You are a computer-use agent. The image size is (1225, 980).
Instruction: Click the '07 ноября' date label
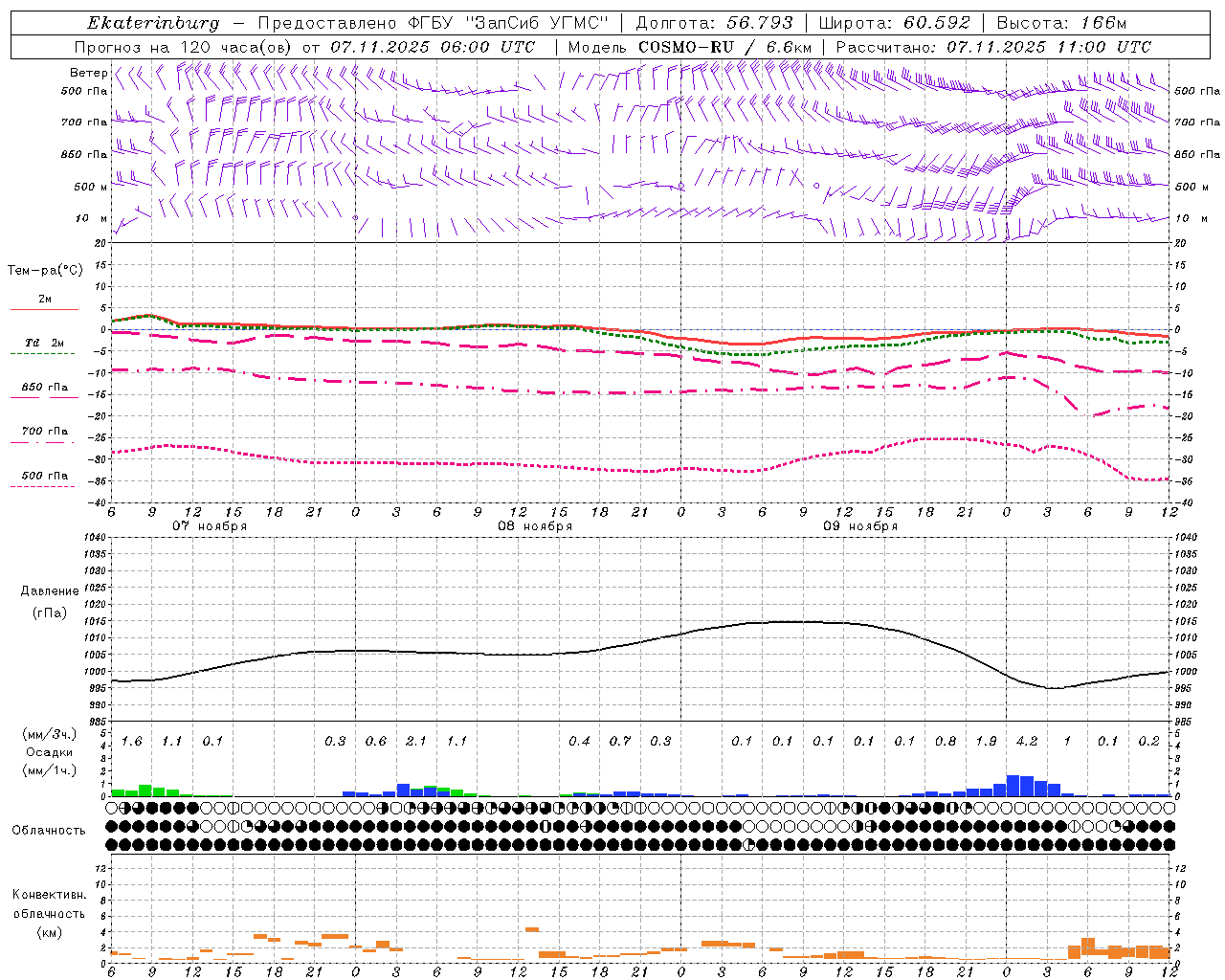[x=210, y=526]
